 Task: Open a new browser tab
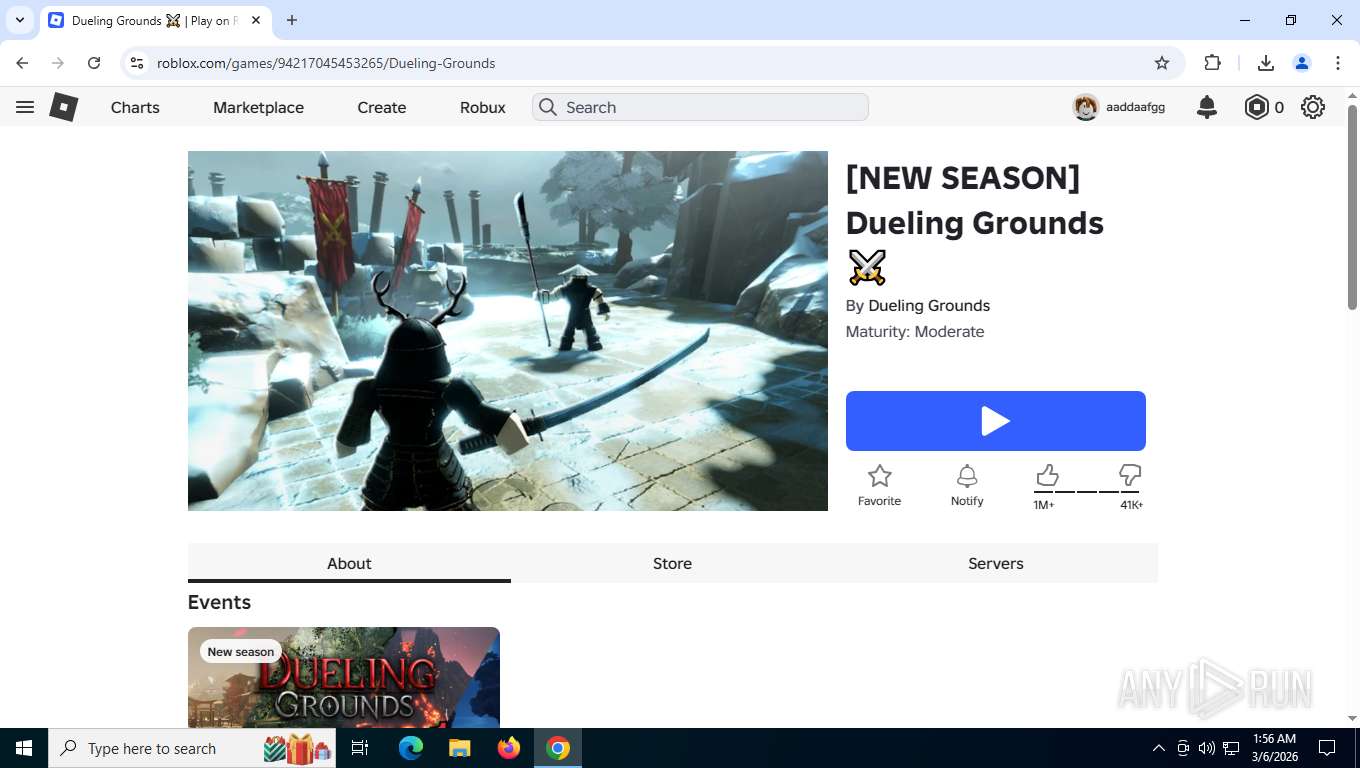point(292,20)
